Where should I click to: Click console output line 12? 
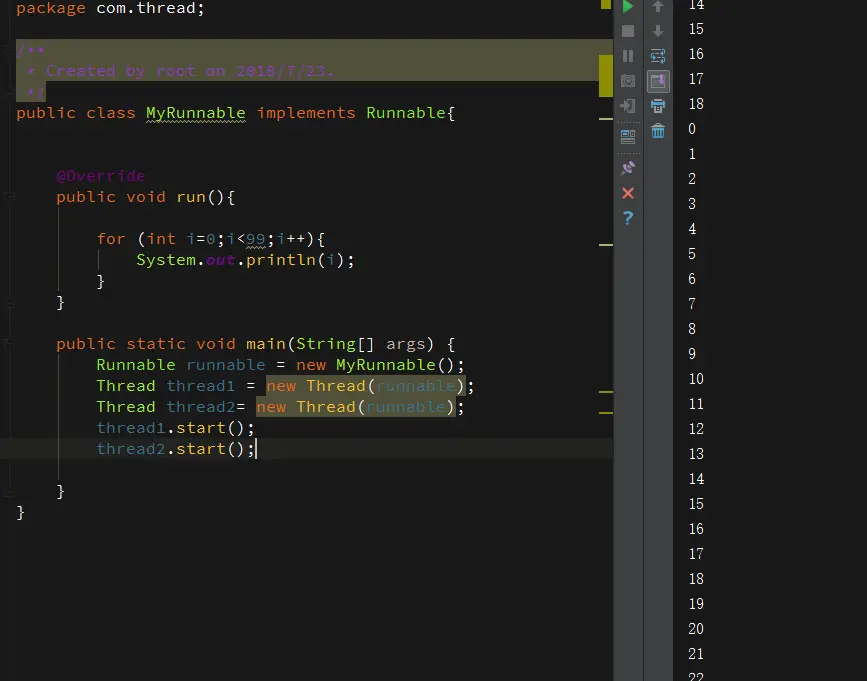(x=696, y=429)
